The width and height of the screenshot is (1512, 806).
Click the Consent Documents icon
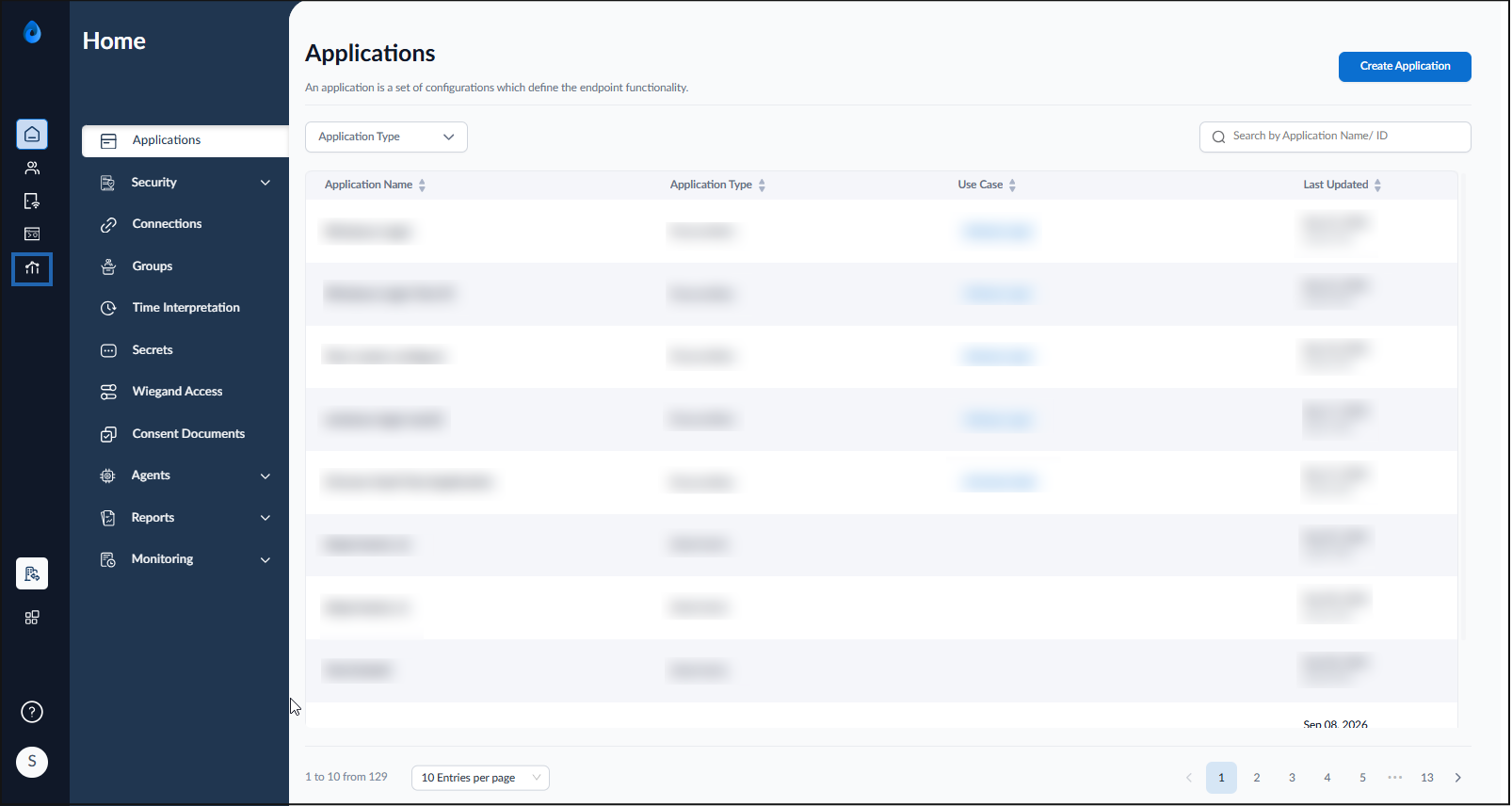pyautogui.click(x=108, y=434)
